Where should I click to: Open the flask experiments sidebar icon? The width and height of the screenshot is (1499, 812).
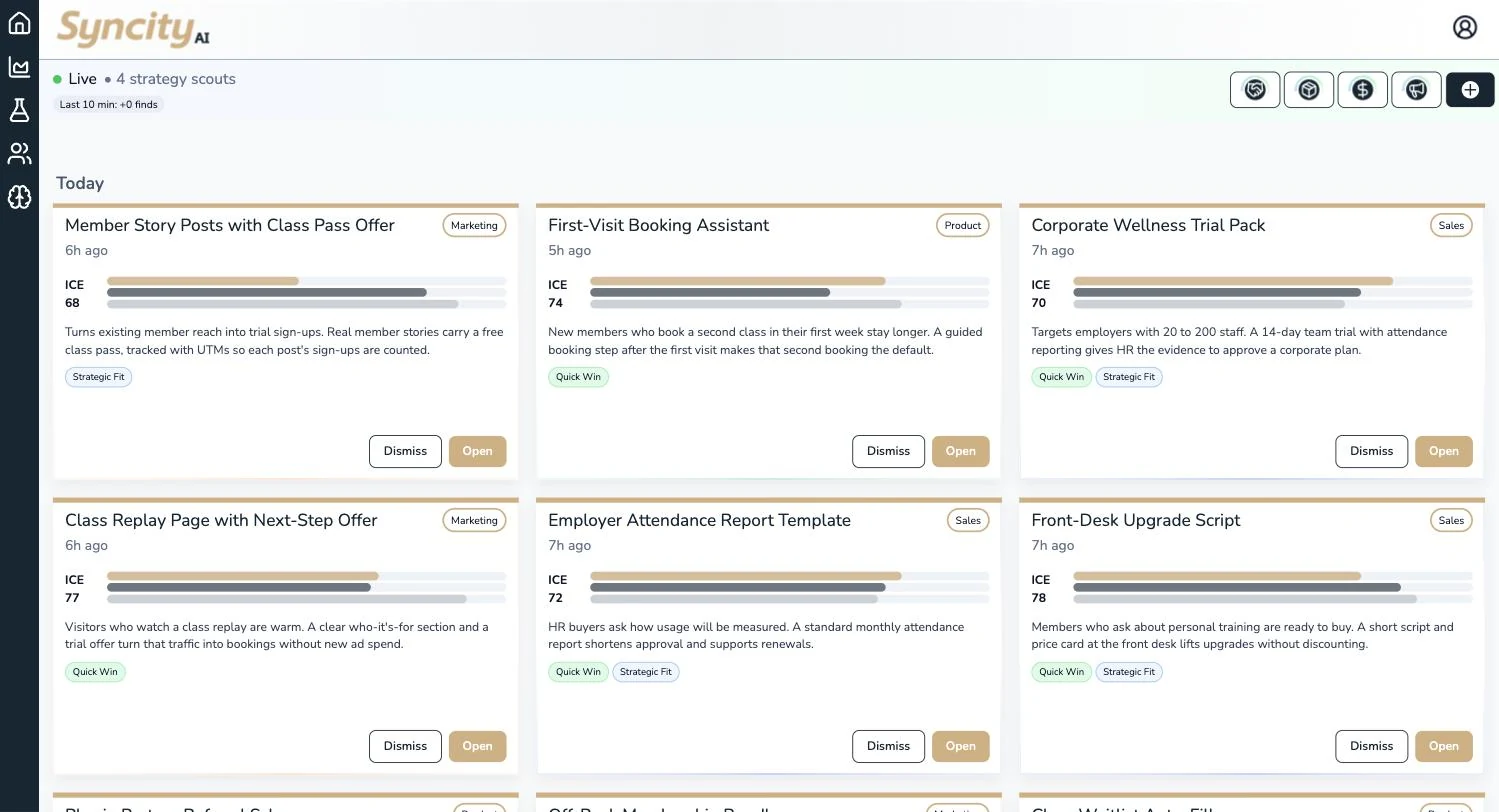pos(19,110)
